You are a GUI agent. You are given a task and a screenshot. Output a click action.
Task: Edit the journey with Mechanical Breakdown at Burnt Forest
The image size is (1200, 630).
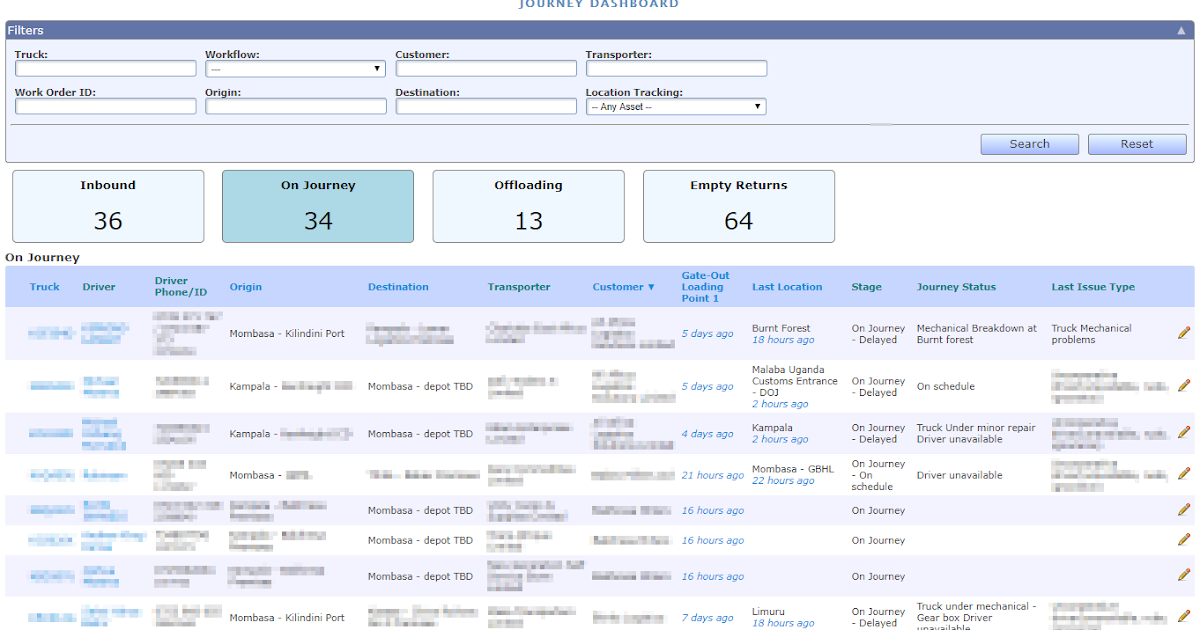click(1184, 333)
